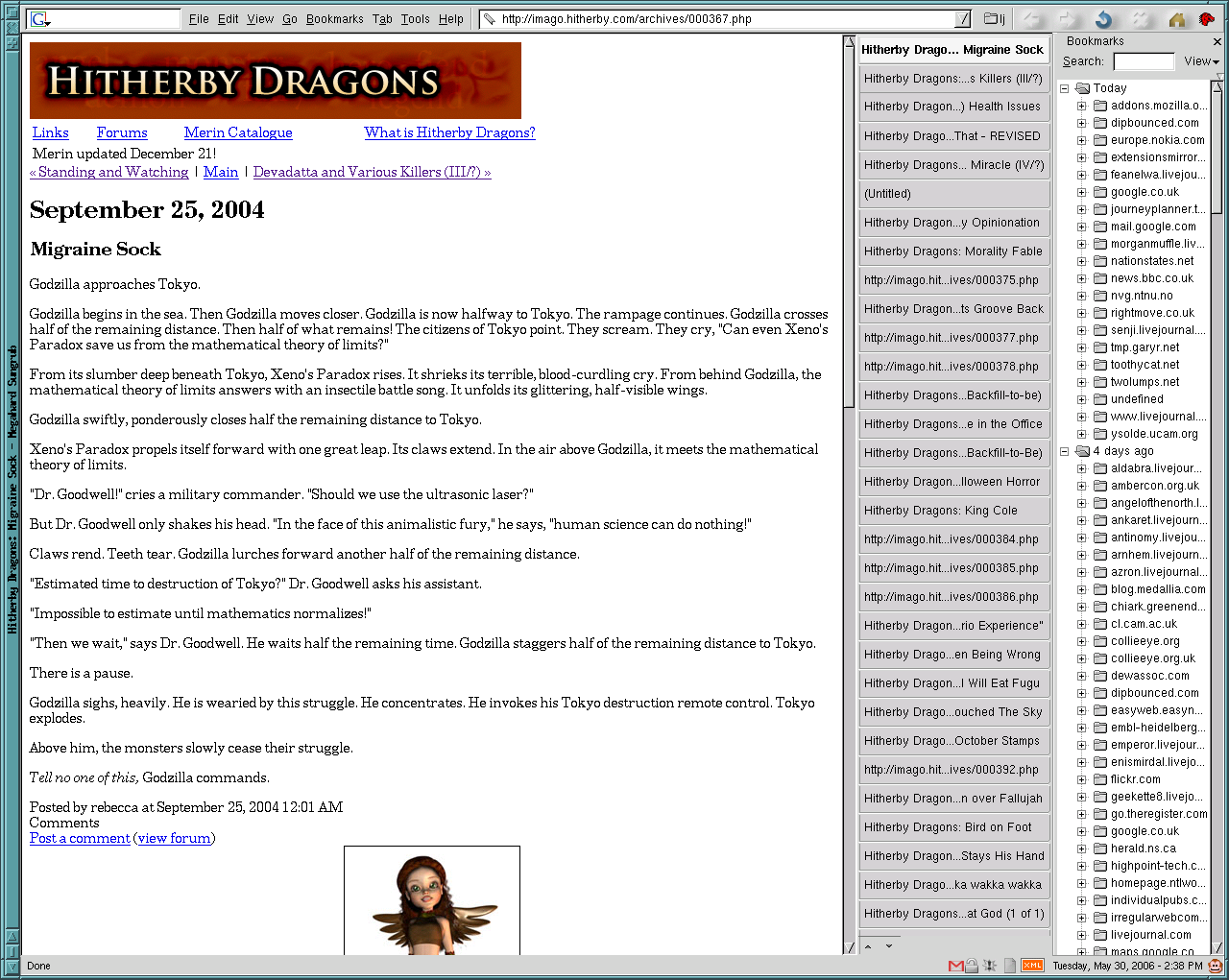Collapse the 4 days ago group

[x=1065, y=451]
